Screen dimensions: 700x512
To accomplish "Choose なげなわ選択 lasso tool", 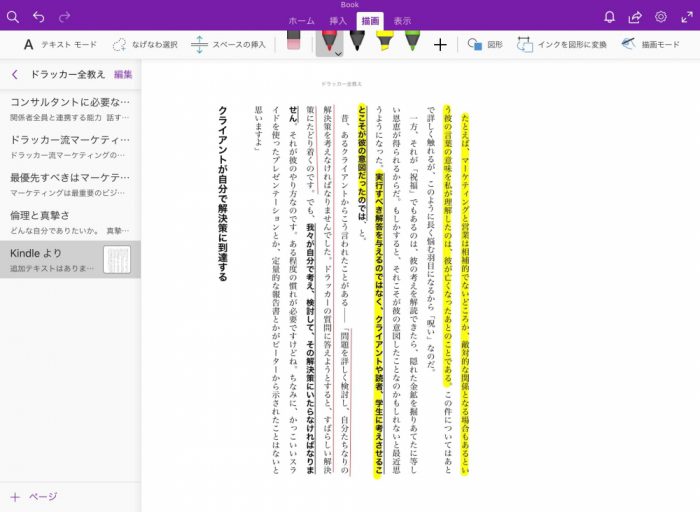I will click(145, 45).
